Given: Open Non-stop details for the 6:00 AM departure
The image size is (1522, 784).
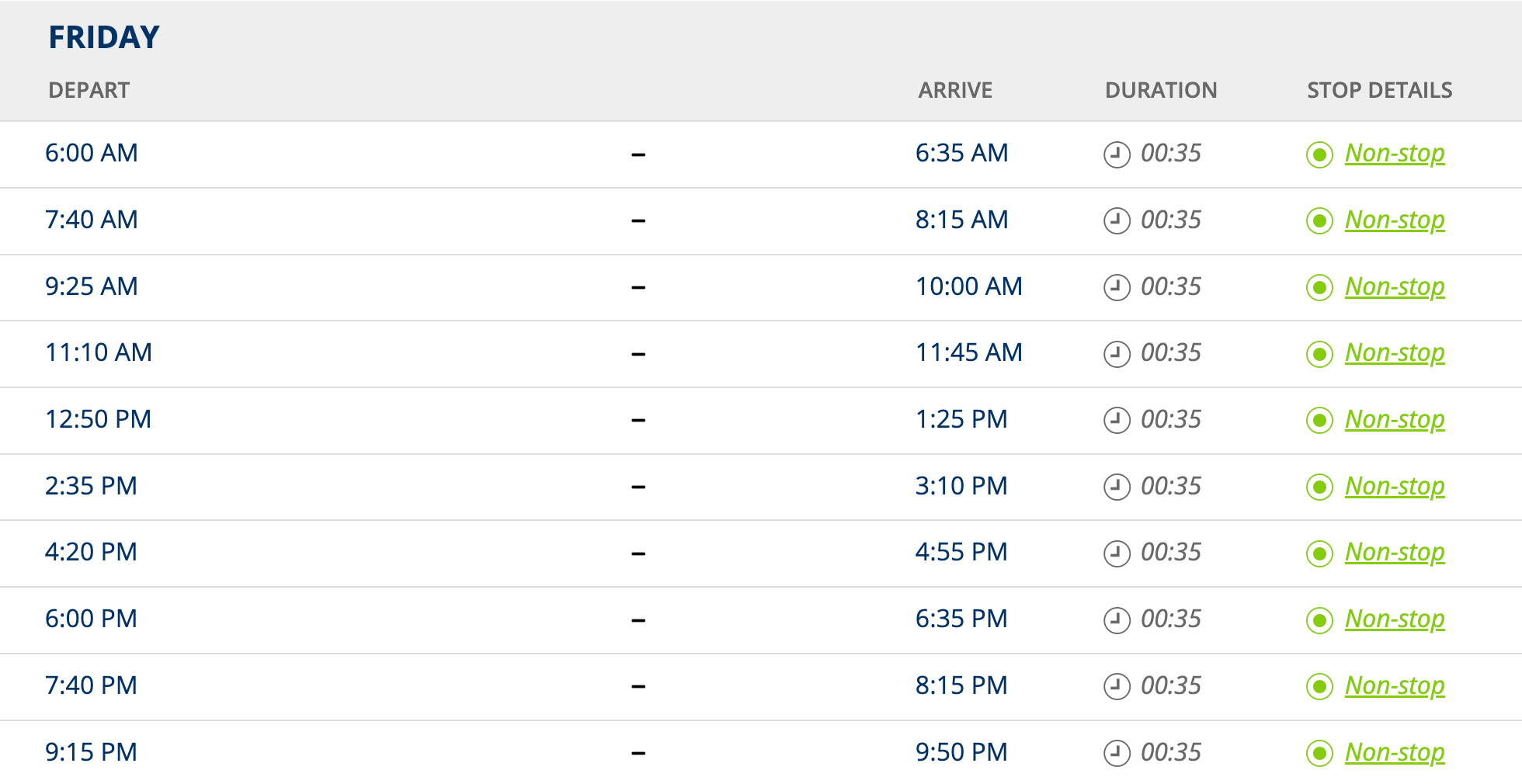Looking at the screenshot, I should [1395, 154].
